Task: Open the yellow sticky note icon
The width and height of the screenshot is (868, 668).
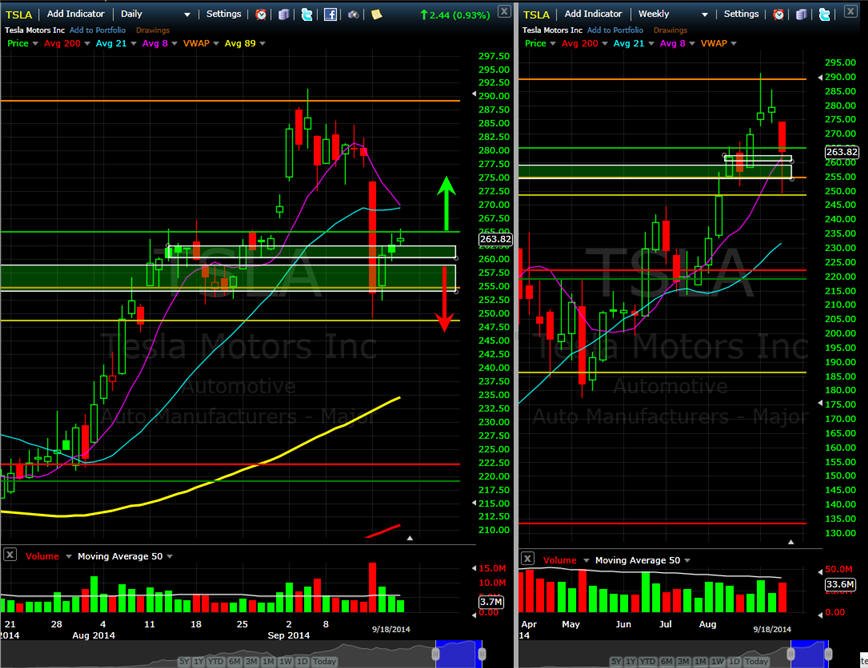Action: pos(376,14)
